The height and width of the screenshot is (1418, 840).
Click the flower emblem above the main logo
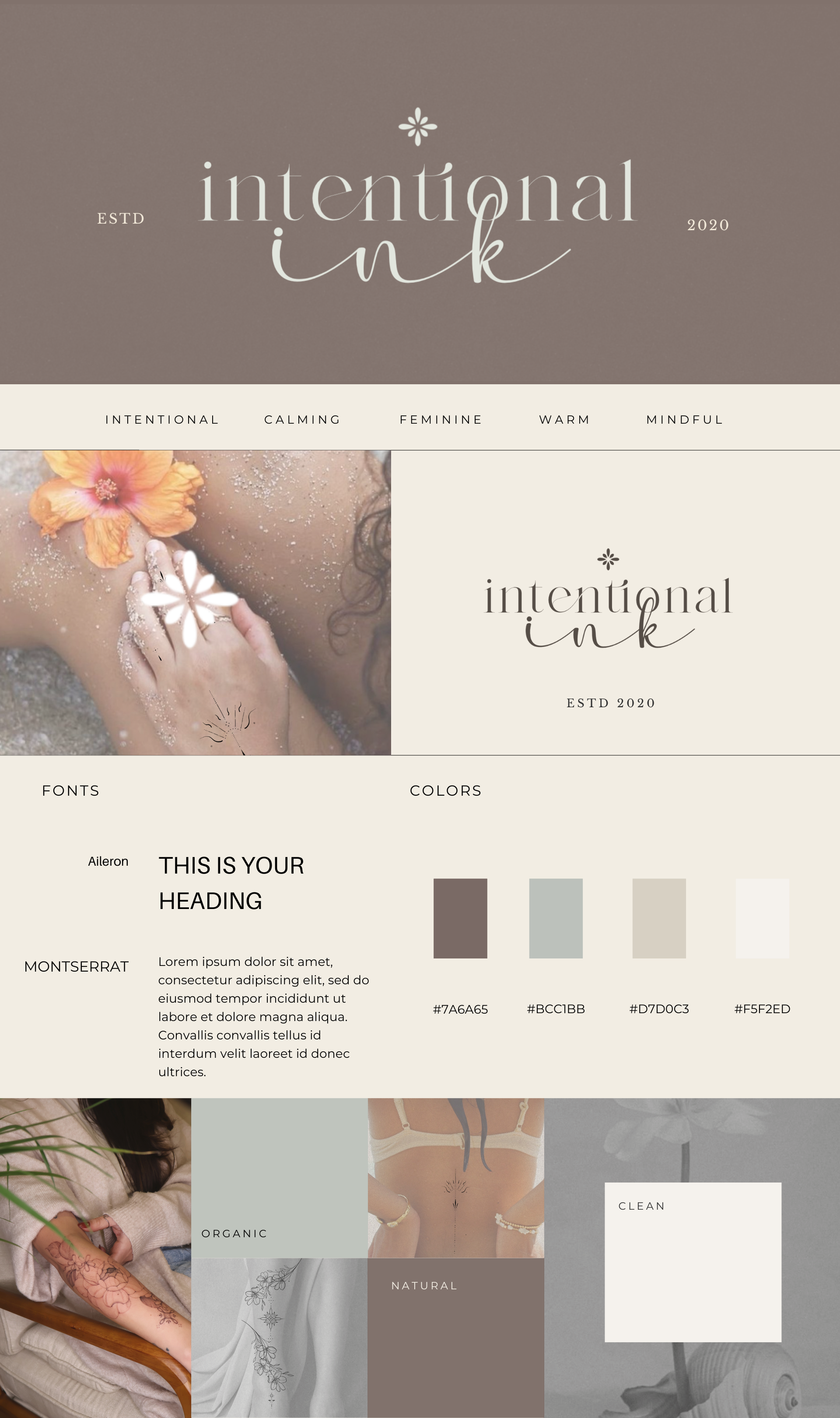click(x=418, y=126)
